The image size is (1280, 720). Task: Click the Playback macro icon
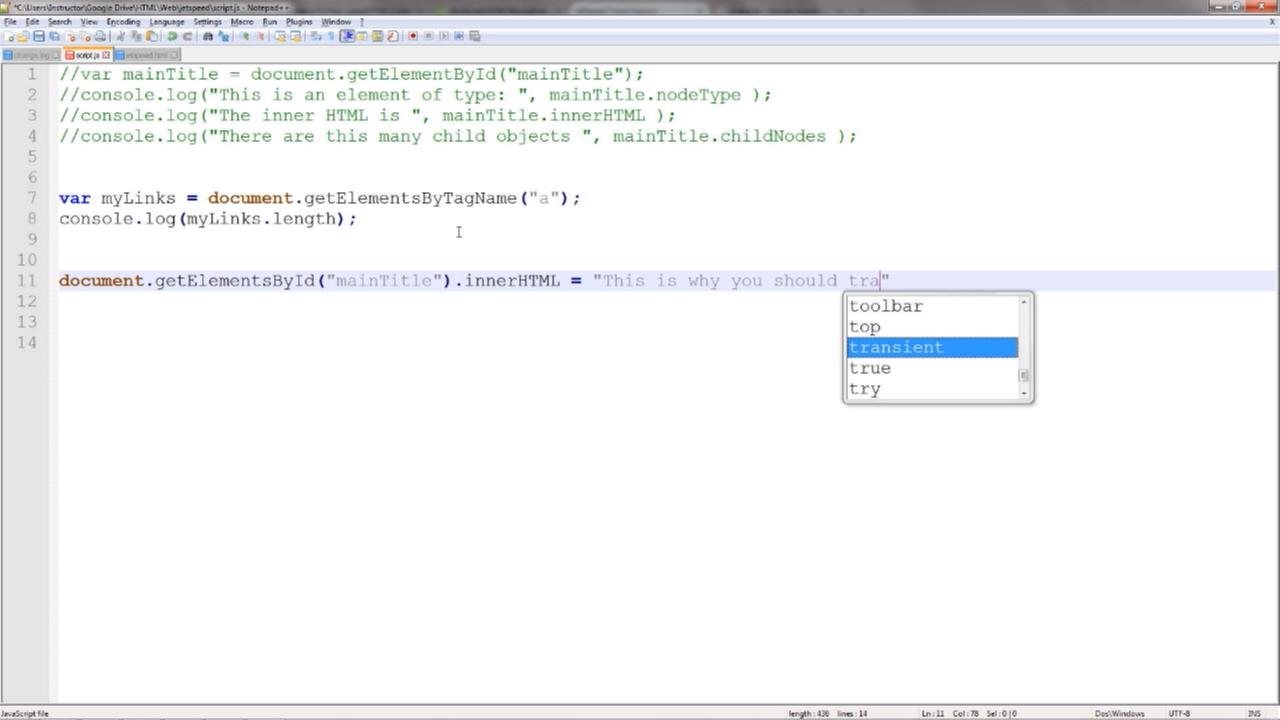click(x=444, y=36)
